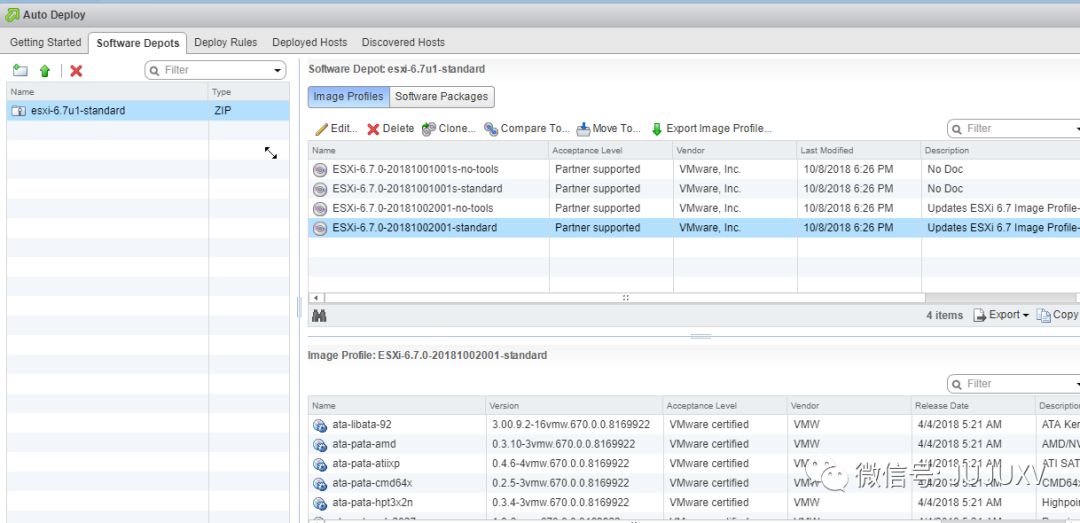Click the green Import Software Depot arrow icon

click(x=45, y=70)
